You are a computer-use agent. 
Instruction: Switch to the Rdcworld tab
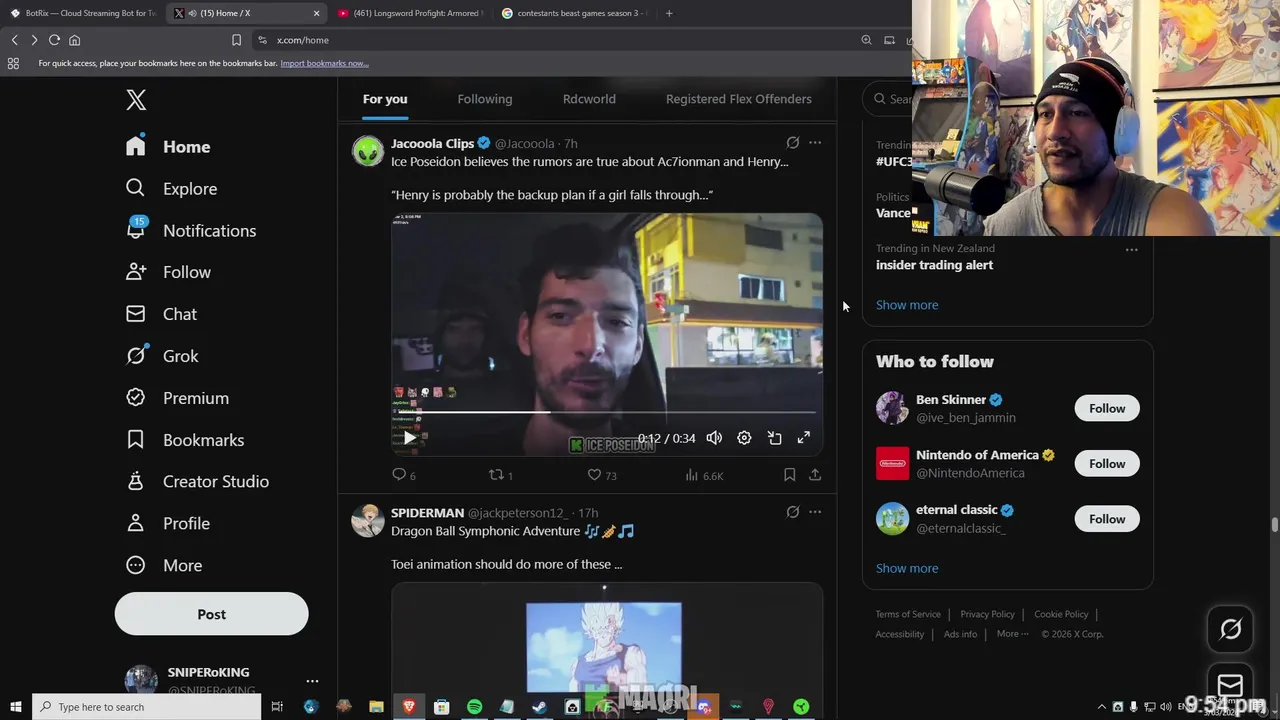point(589,99)
